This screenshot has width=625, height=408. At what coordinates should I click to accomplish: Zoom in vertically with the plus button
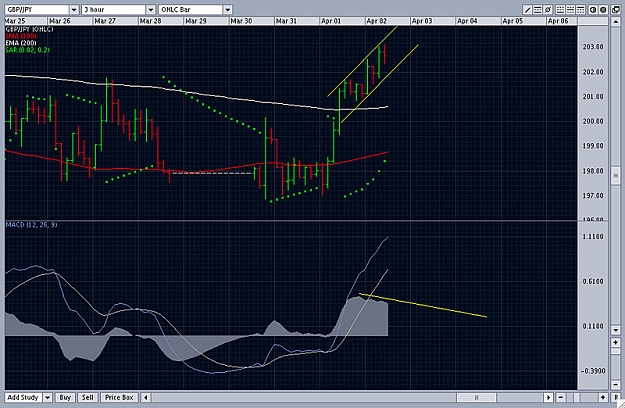tap(615, 343)
